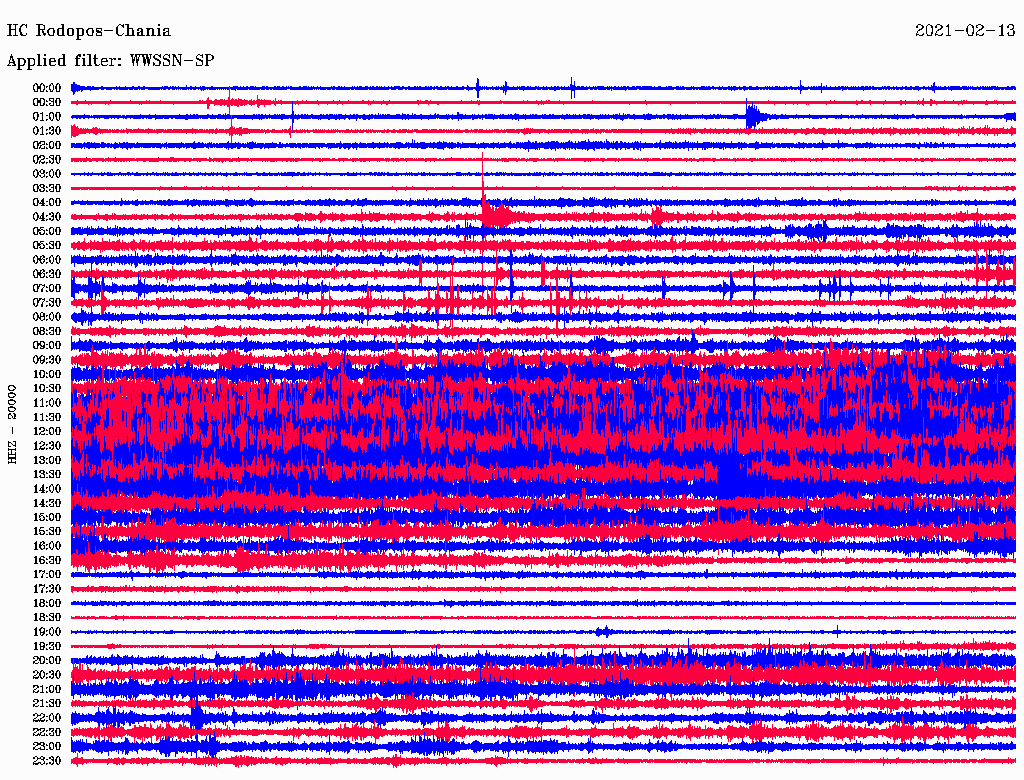Click the date 2021-02-13 label
Viewport: 1024px width, 780px height.
965,31
